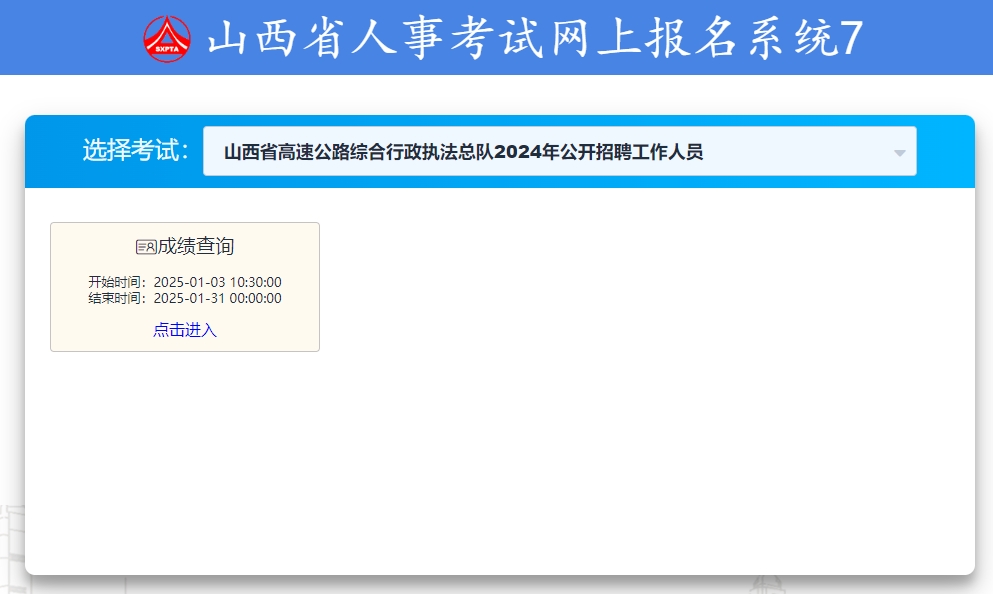Click the 结束时间 2025-01-31 line
Viewport: 993px width, 594px height.
(x=185, y=298)
